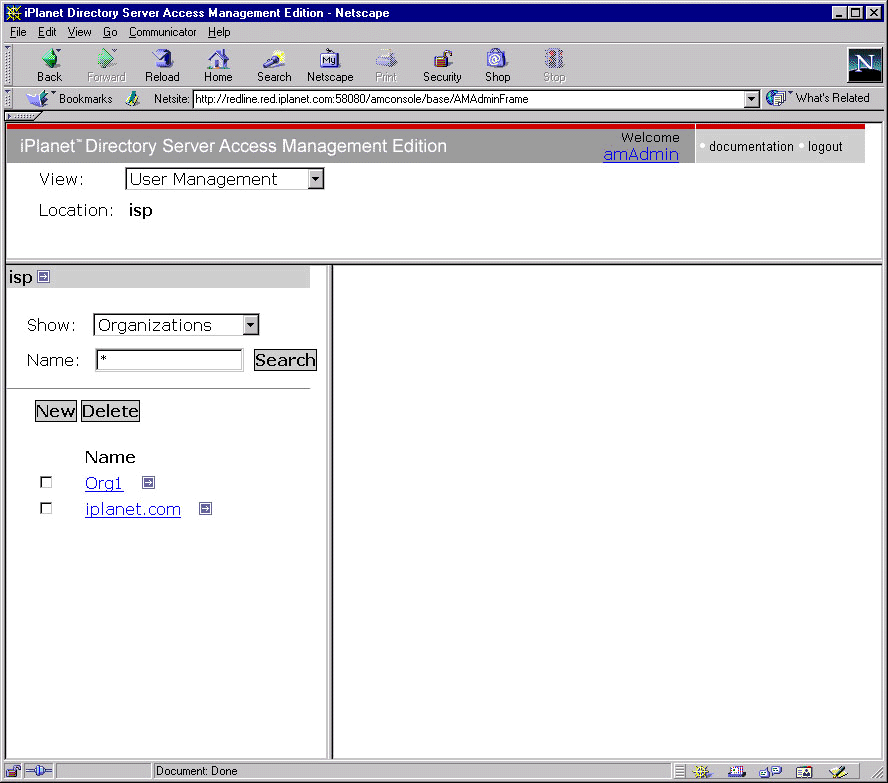Open Address Book status bar icon
This screenshot has width=888, height=783.
(x=804, y=771)
